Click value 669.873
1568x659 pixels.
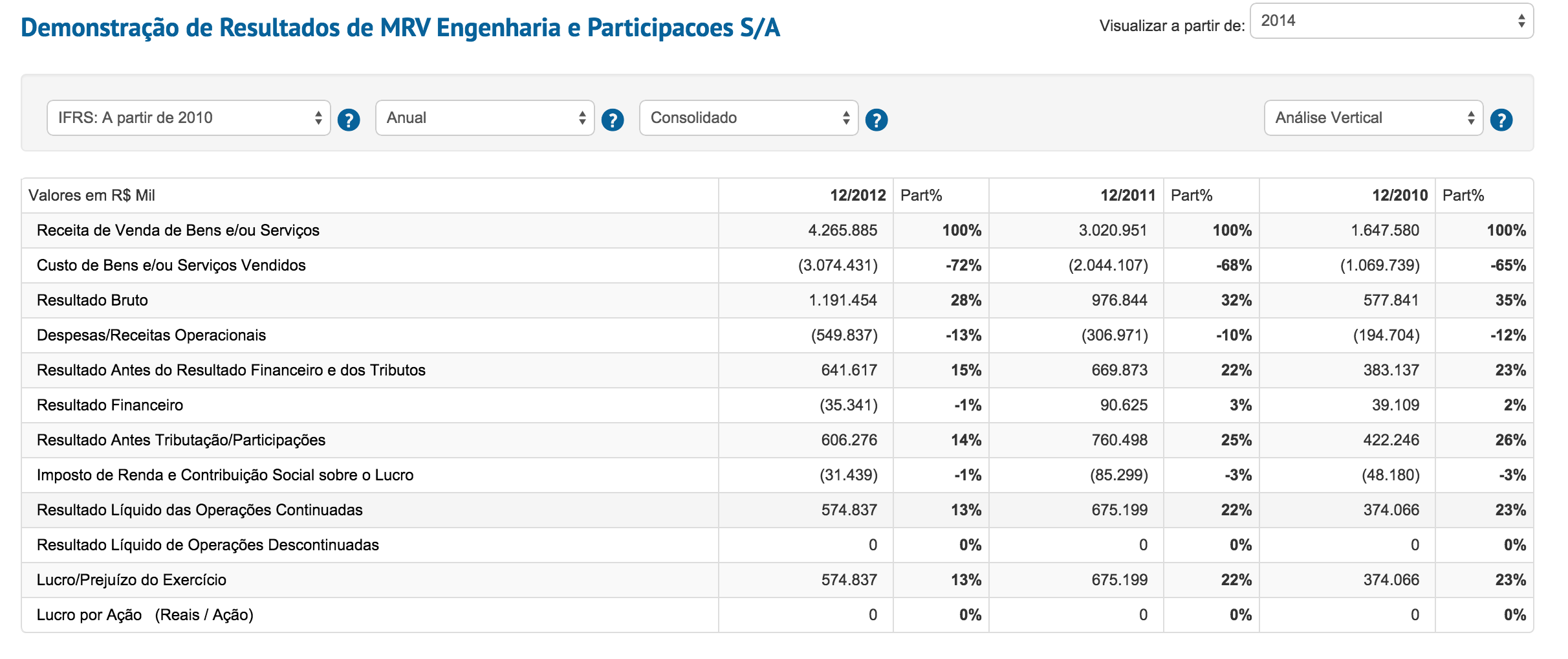[x=1119, y=370]
